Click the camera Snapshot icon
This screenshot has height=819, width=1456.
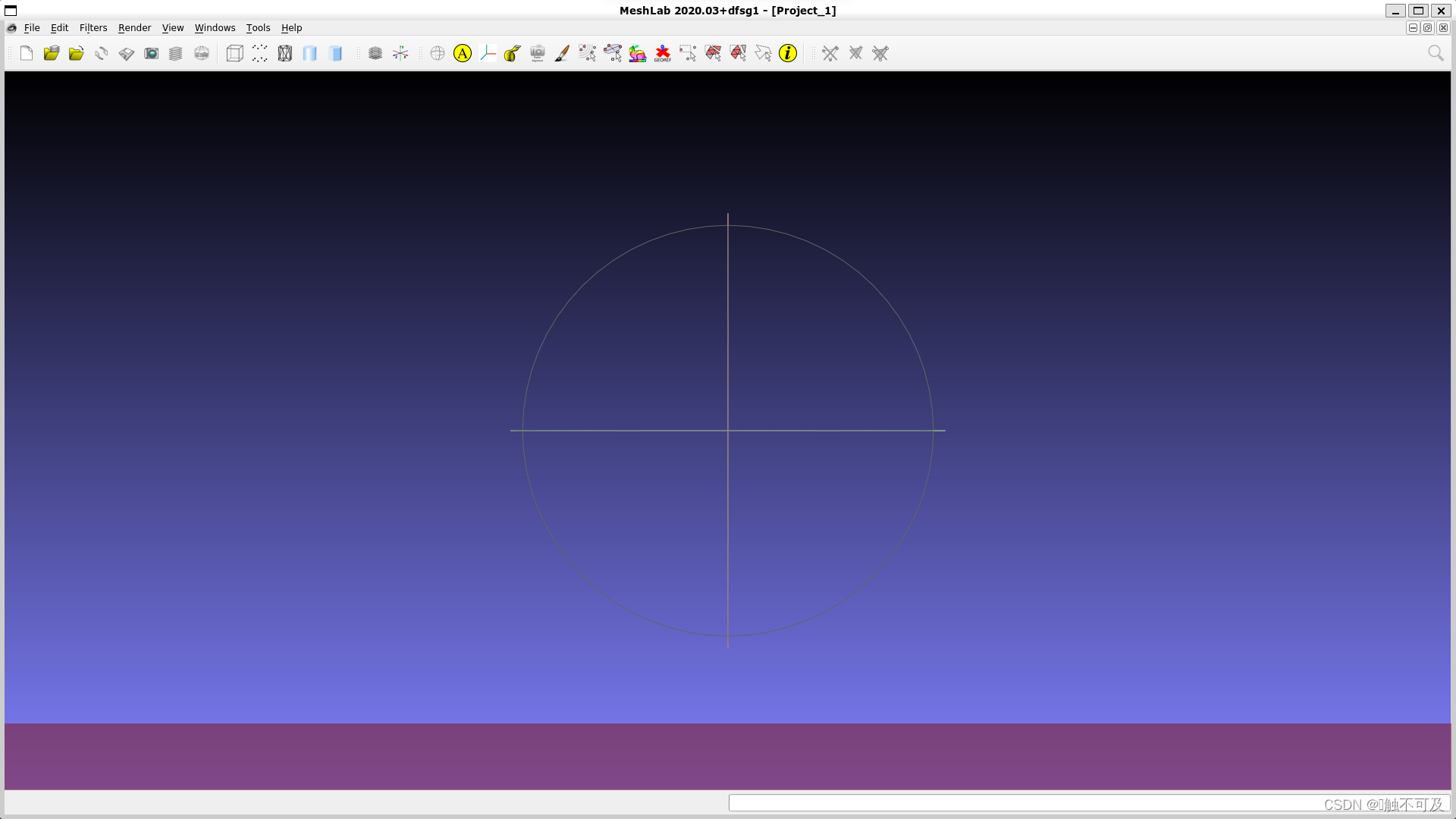coord(152,53)
